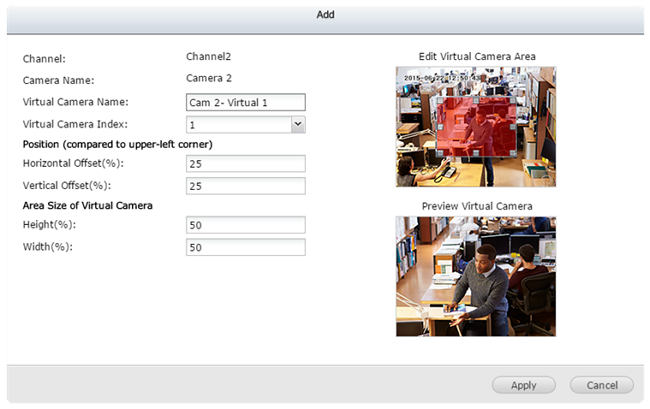The image size is (650, 409).
Task: Click into the Width(%) field
Action: coord(246,247)
